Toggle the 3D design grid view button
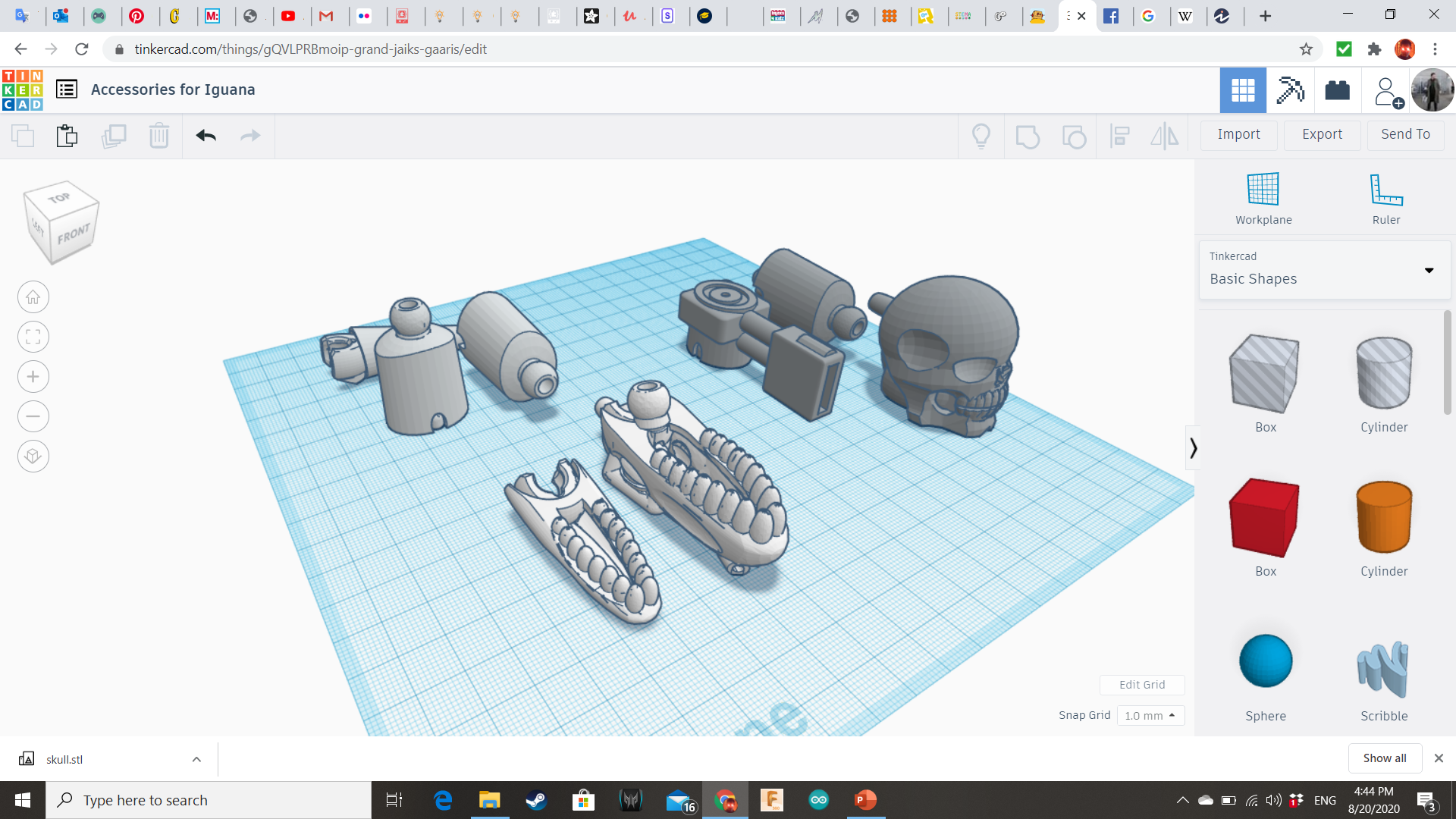This screenshot has height=819, width=1456. click(1242, 90)
